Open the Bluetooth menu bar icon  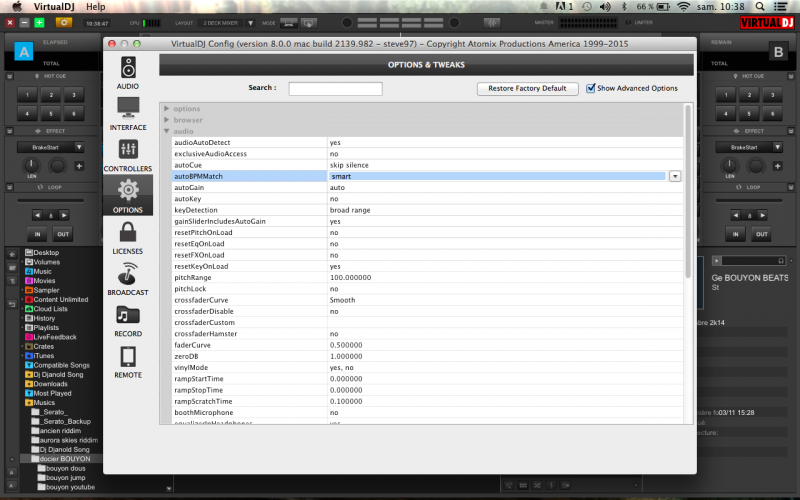tap(623, 7)
